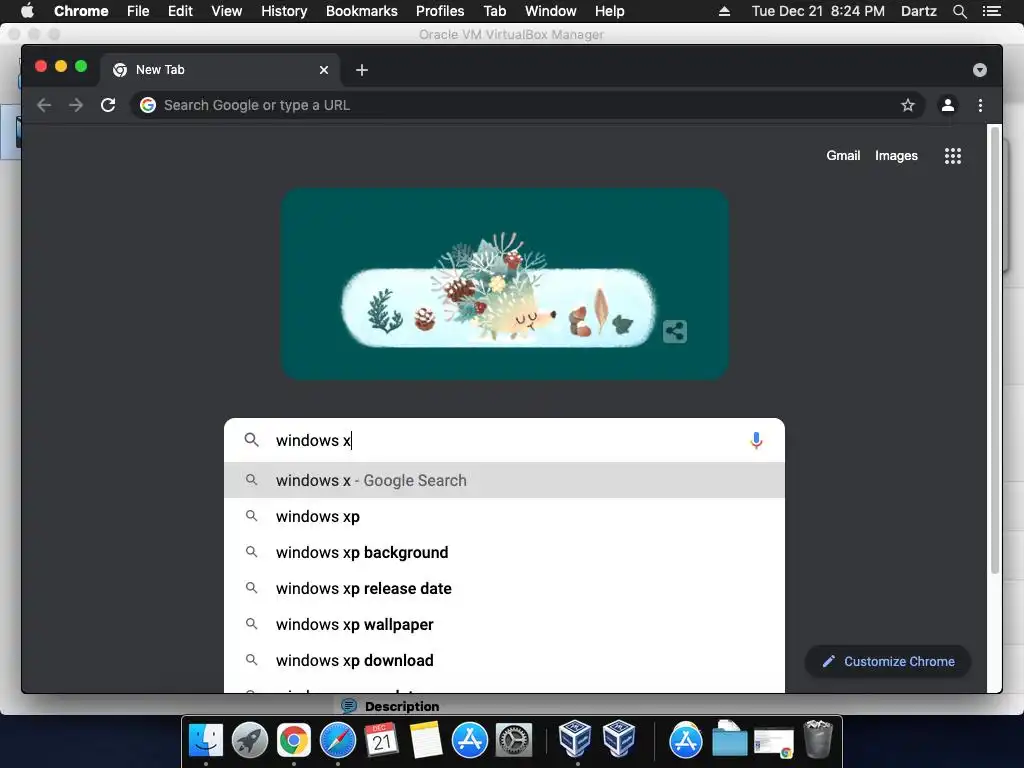Focus the Chrome address bar
The height and width of the screenshot is (768, 1024).
[528, 105]
